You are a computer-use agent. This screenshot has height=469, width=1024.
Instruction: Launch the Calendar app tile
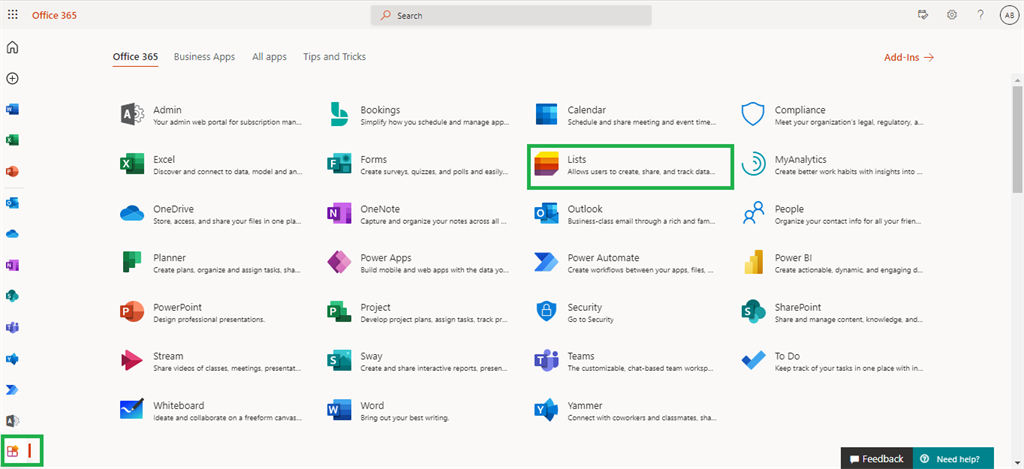(x=625, y=115)
